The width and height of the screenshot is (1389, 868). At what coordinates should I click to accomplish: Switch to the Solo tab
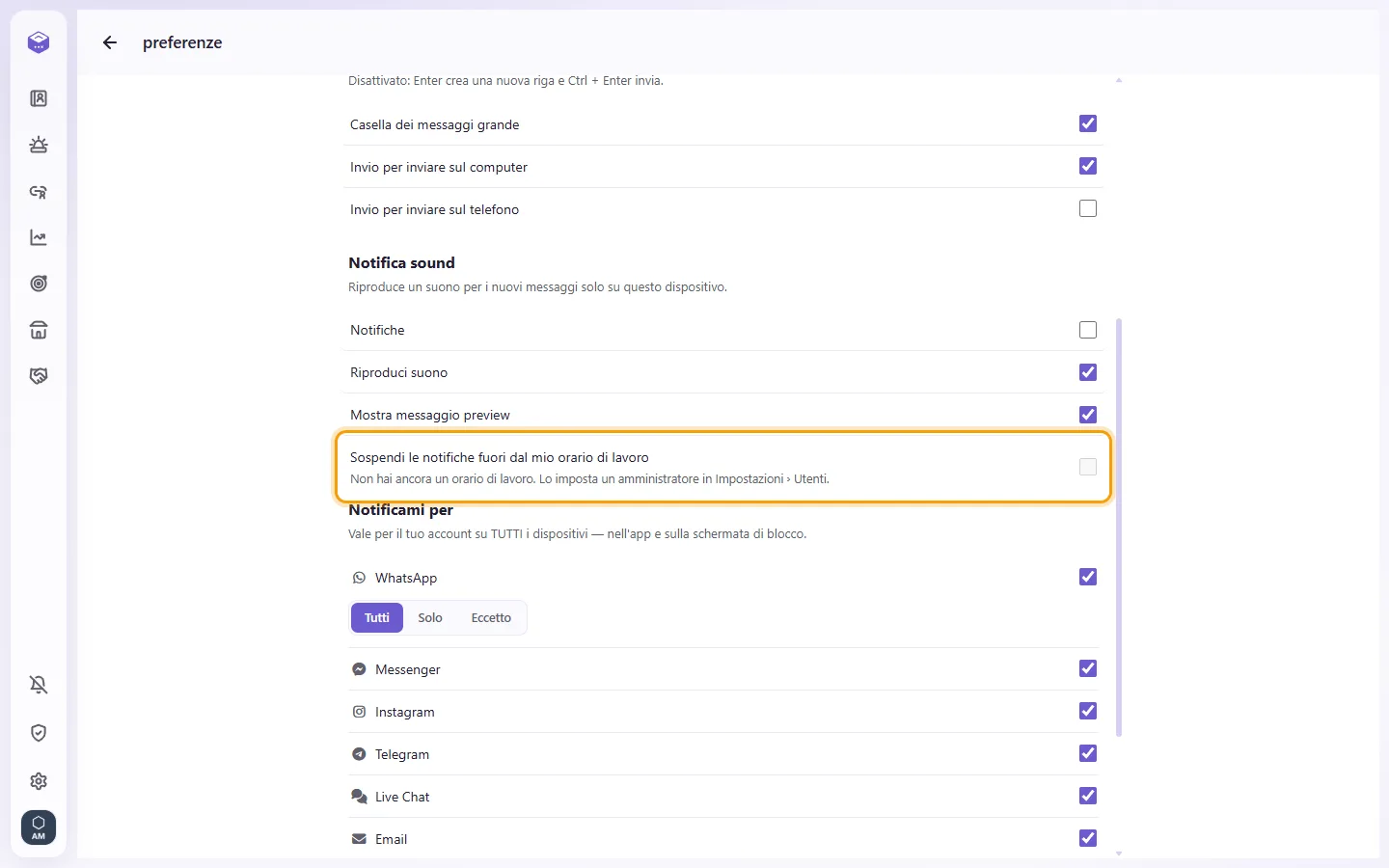pos(430,618)
